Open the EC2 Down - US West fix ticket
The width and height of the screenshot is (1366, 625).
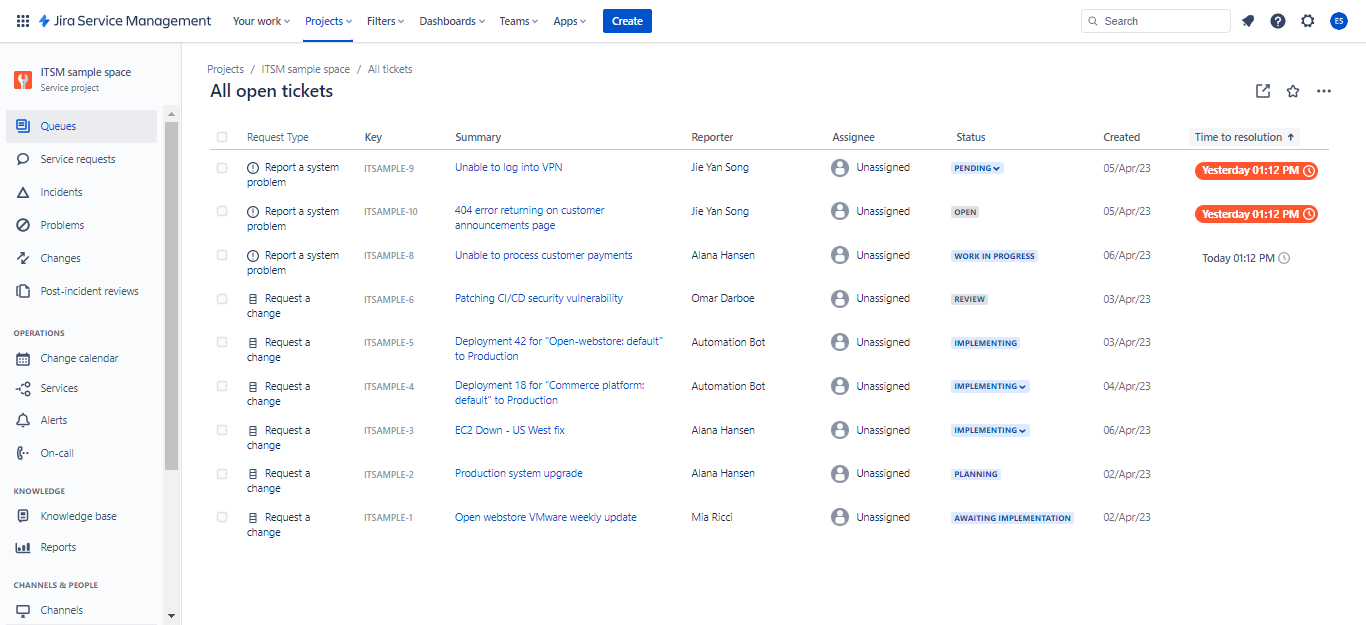[x=510, y=430]
